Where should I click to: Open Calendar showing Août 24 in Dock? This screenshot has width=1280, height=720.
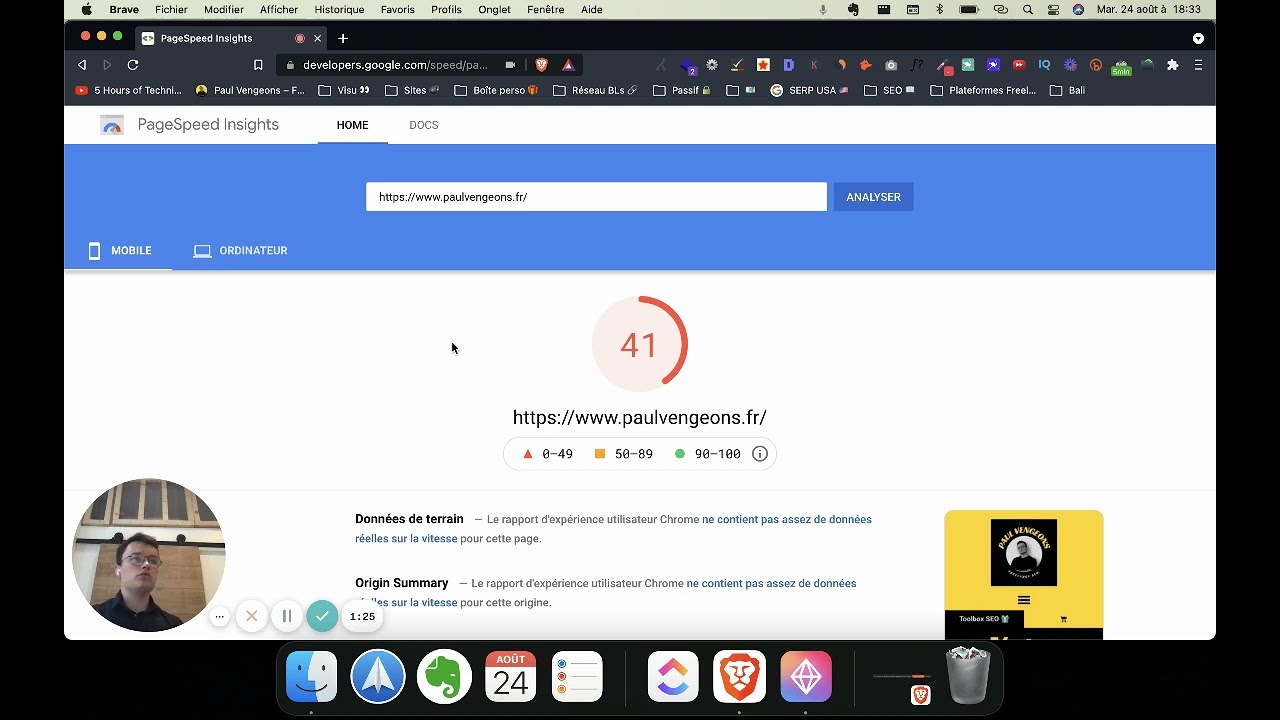(x=510, y=677)
